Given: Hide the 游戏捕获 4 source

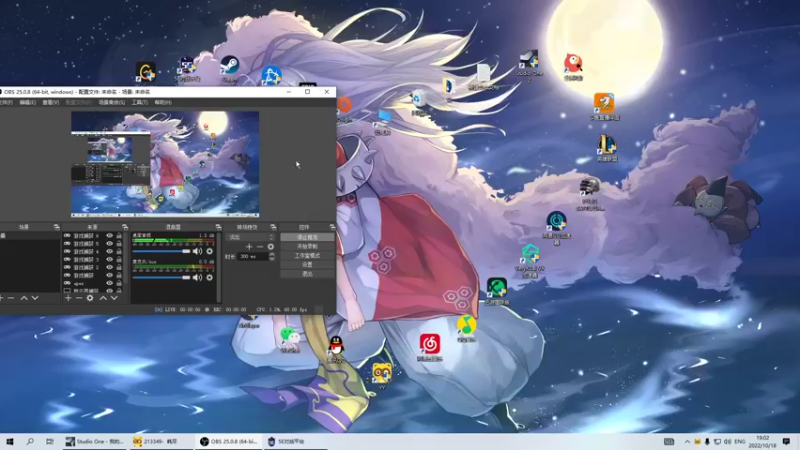Looking at the screenshot, I should (109, 252).
